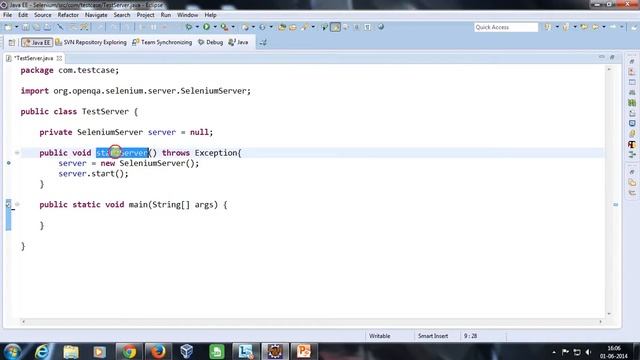
Task: Click the Run External Tools icon
Action: [x=224, y=27]
